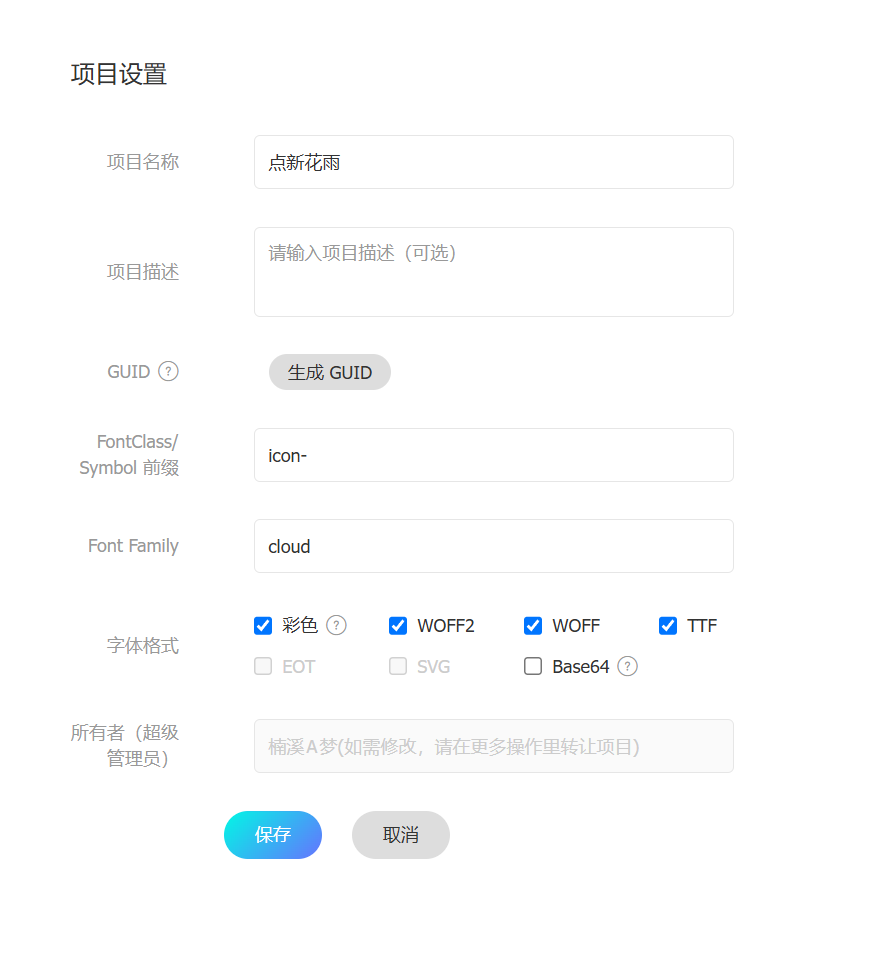The width and height of the screenshot is (878, 966).
Task: Click the 项目设置 heading
Action: tap(119, 74)
